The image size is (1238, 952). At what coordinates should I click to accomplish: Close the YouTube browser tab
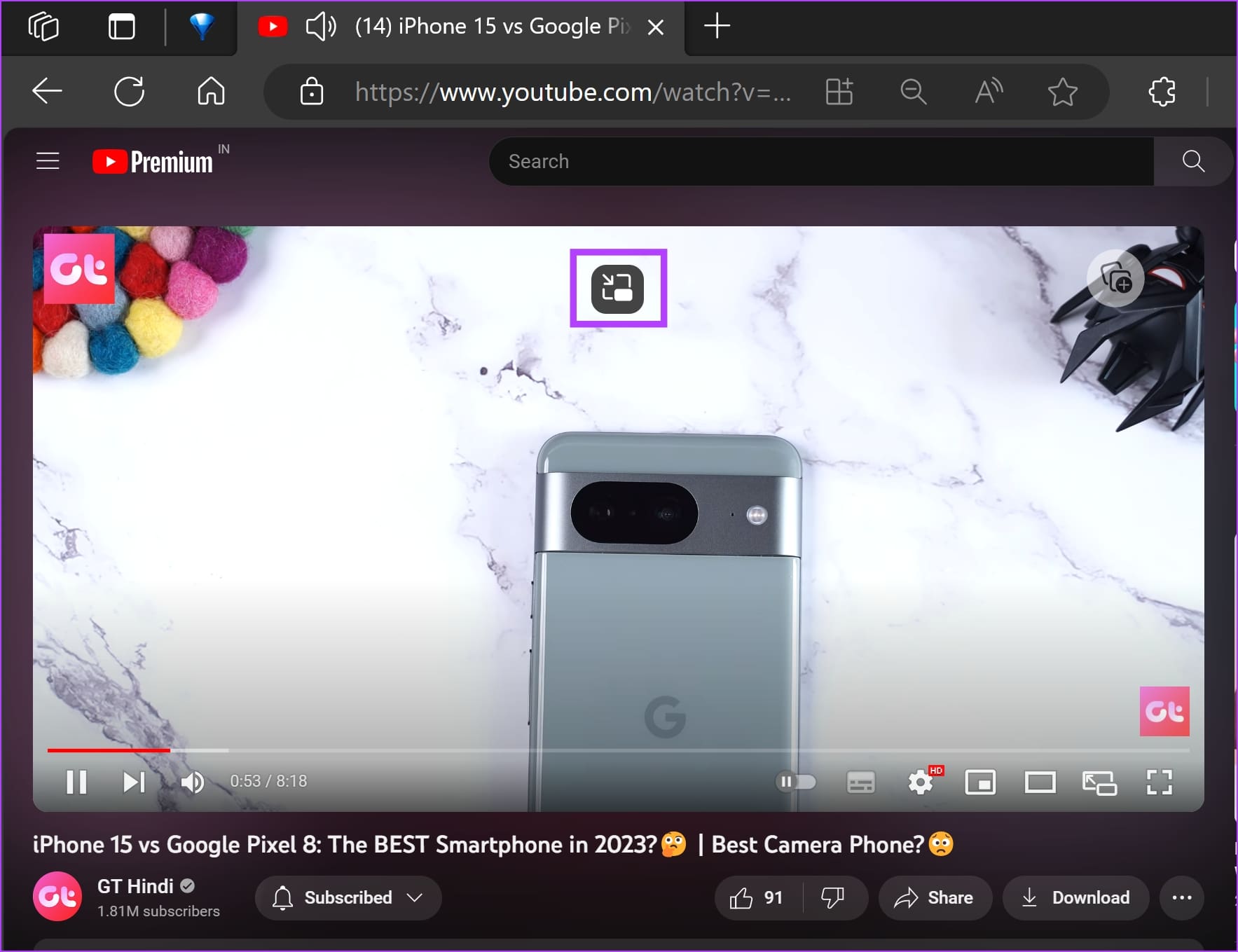tap(656, 27)
